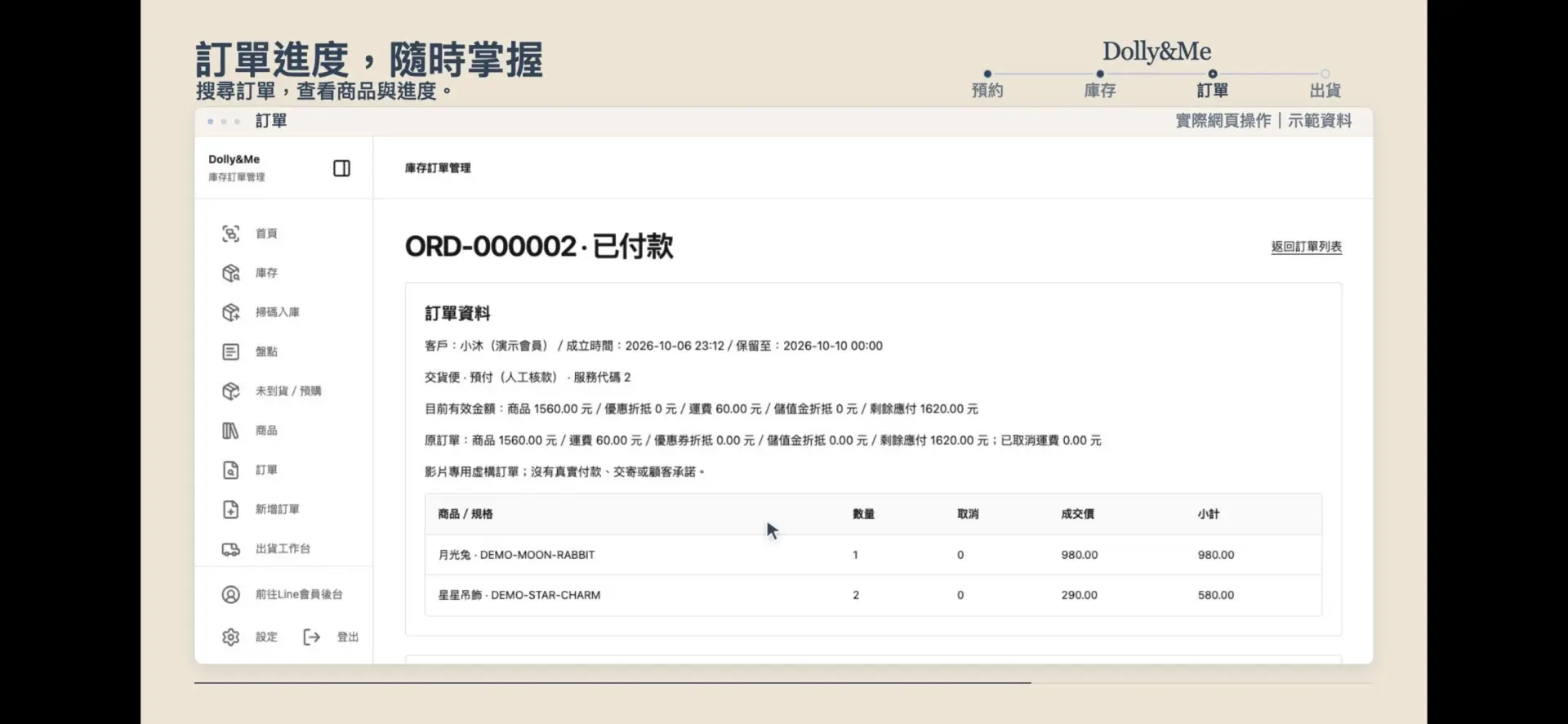
Task: Select the 訂單 orders sidebar icon
Action: tap(231, 470)
